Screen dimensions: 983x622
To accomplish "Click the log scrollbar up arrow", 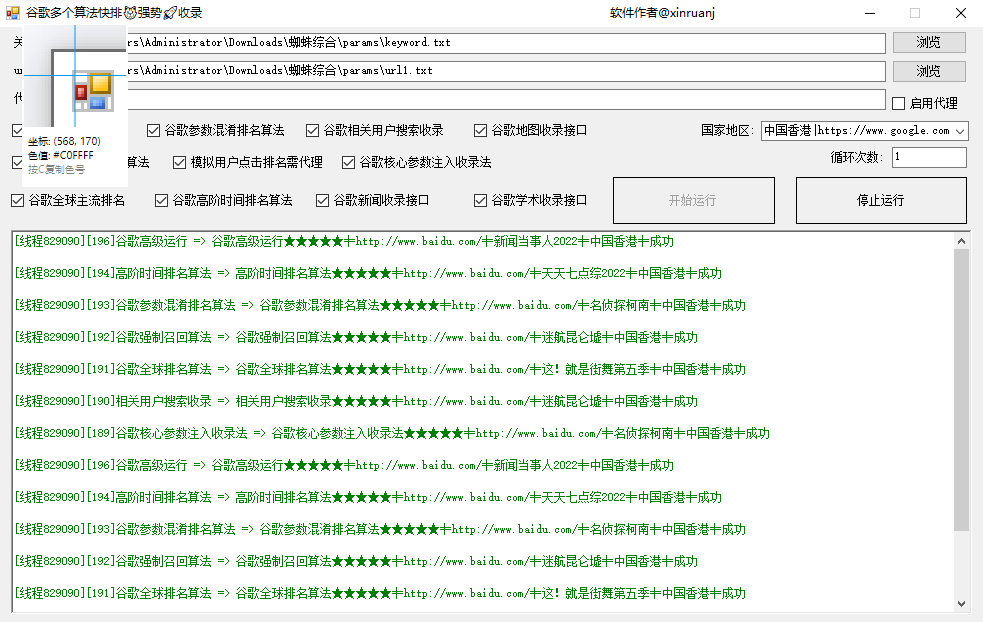I will coord(961,241).
